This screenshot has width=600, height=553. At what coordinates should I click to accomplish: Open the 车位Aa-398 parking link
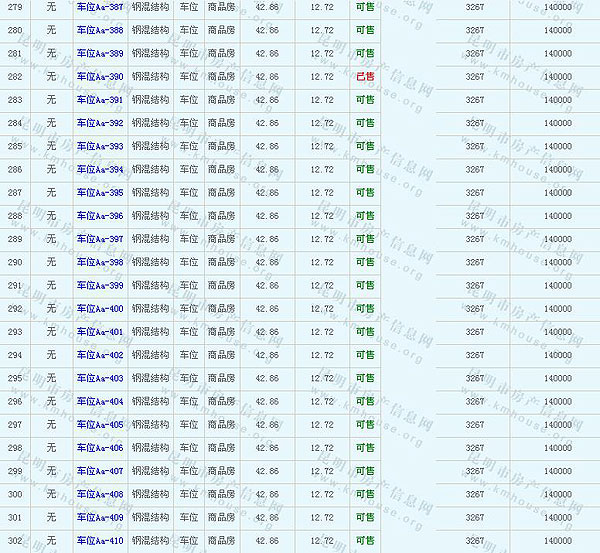click(100, 262)
